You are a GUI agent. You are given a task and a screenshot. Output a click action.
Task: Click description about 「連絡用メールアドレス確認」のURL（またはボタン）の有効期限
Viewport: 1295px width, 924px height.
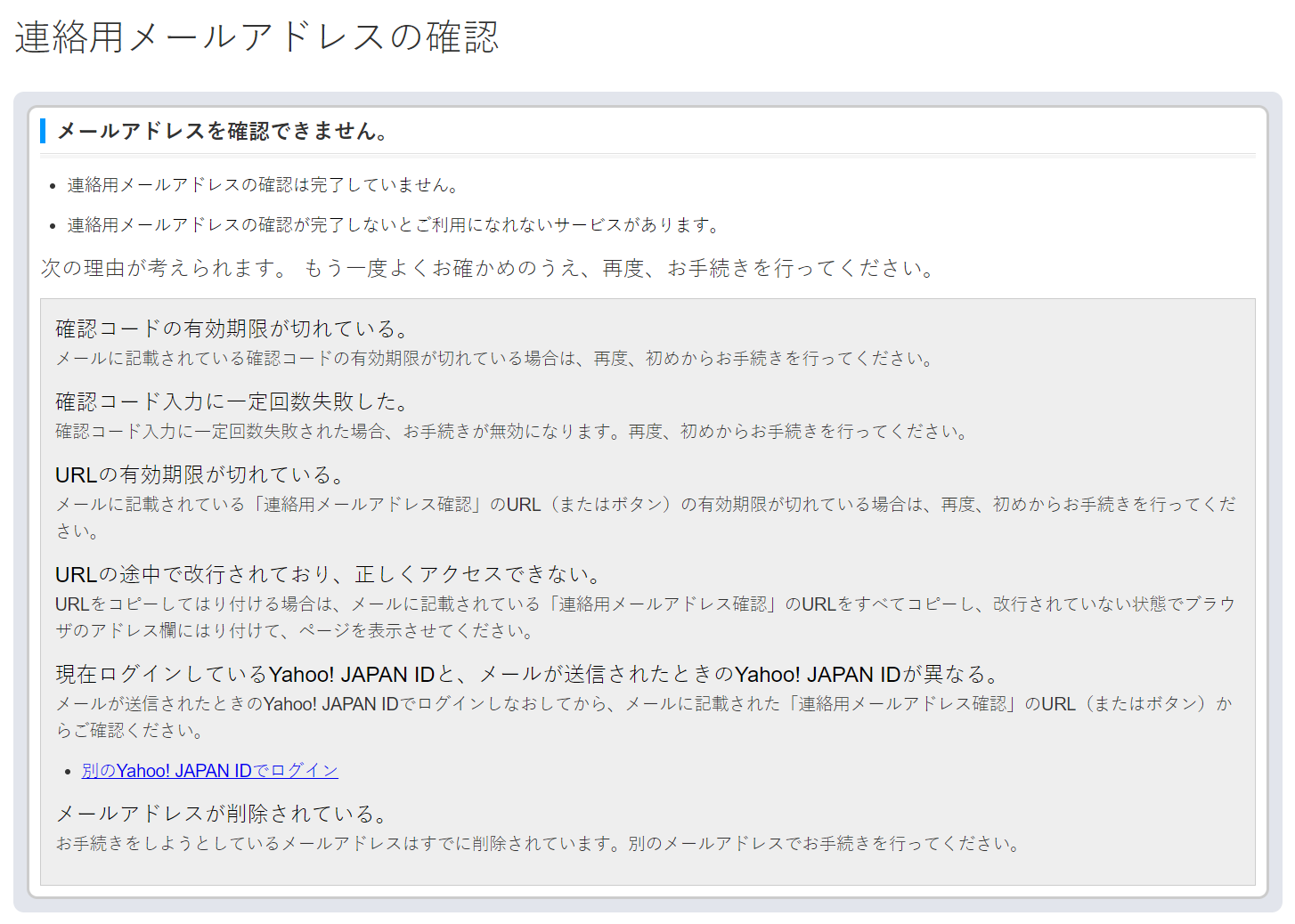pyautogui.click(x=646, y=518)
